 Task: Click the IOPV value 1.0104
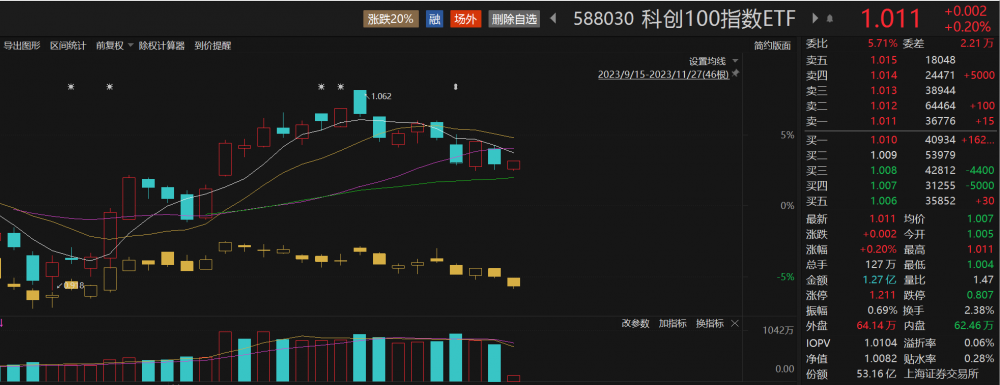pos(881,342)
